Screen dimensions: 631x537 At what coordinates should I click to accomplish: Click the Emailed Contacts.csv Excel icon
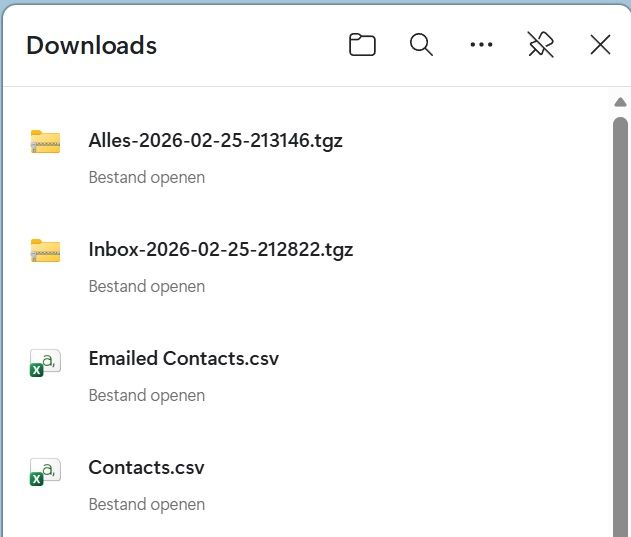[x=45, y=363]
